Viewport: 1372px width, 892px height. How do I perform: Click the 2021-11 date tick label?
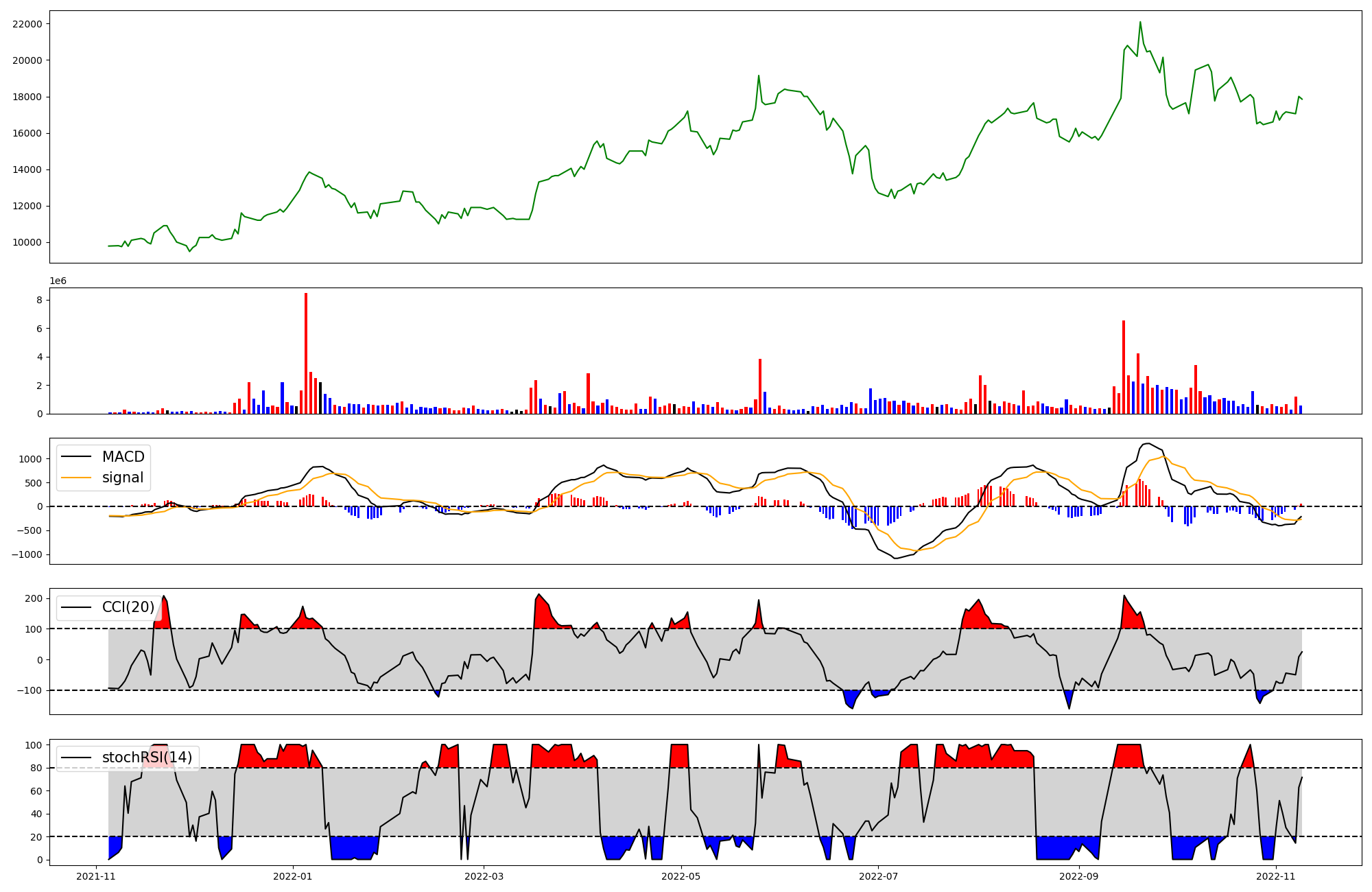click(x=96, y=876)
